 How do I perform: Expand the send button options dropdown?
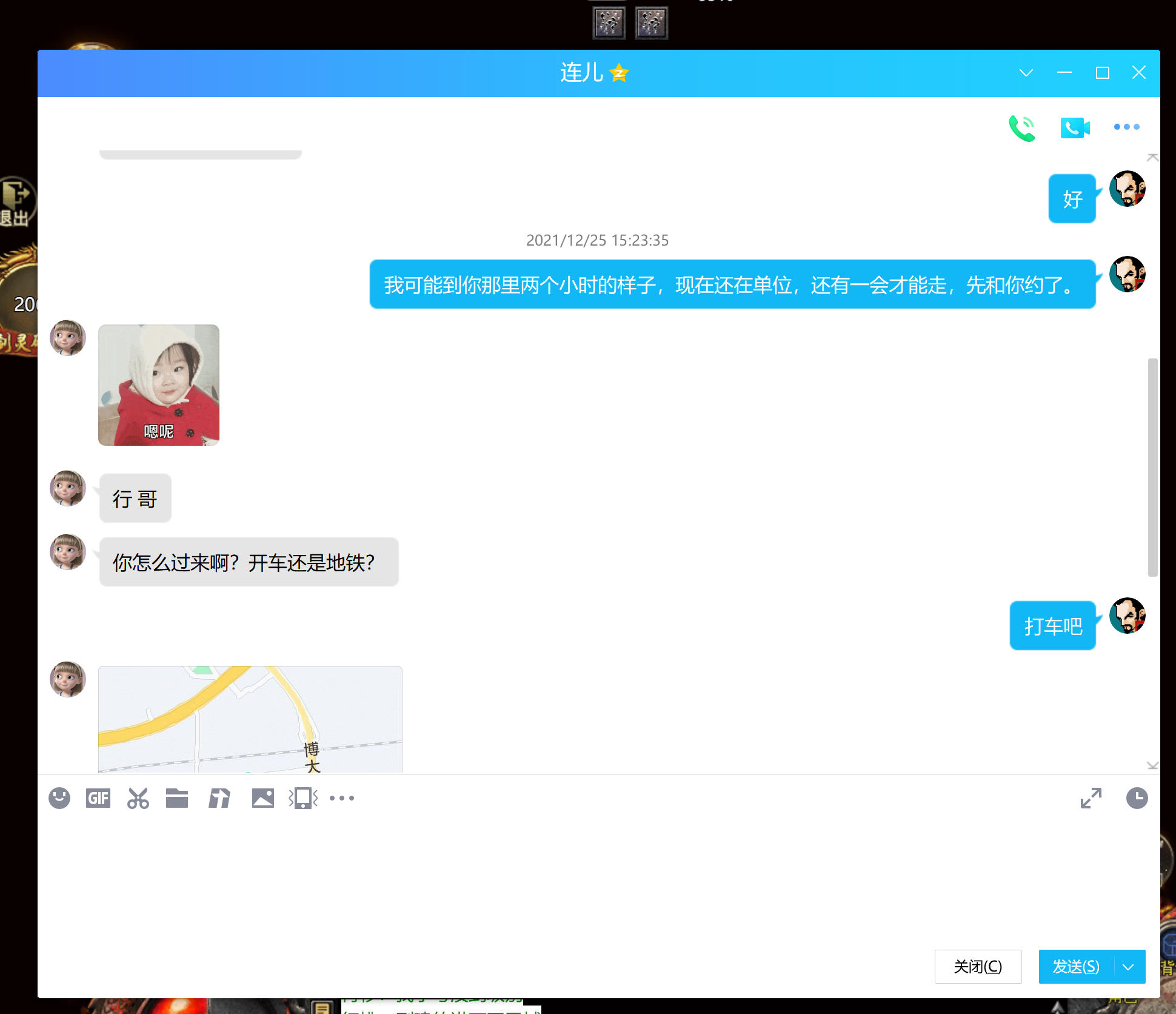click(x=1129, y=967)
